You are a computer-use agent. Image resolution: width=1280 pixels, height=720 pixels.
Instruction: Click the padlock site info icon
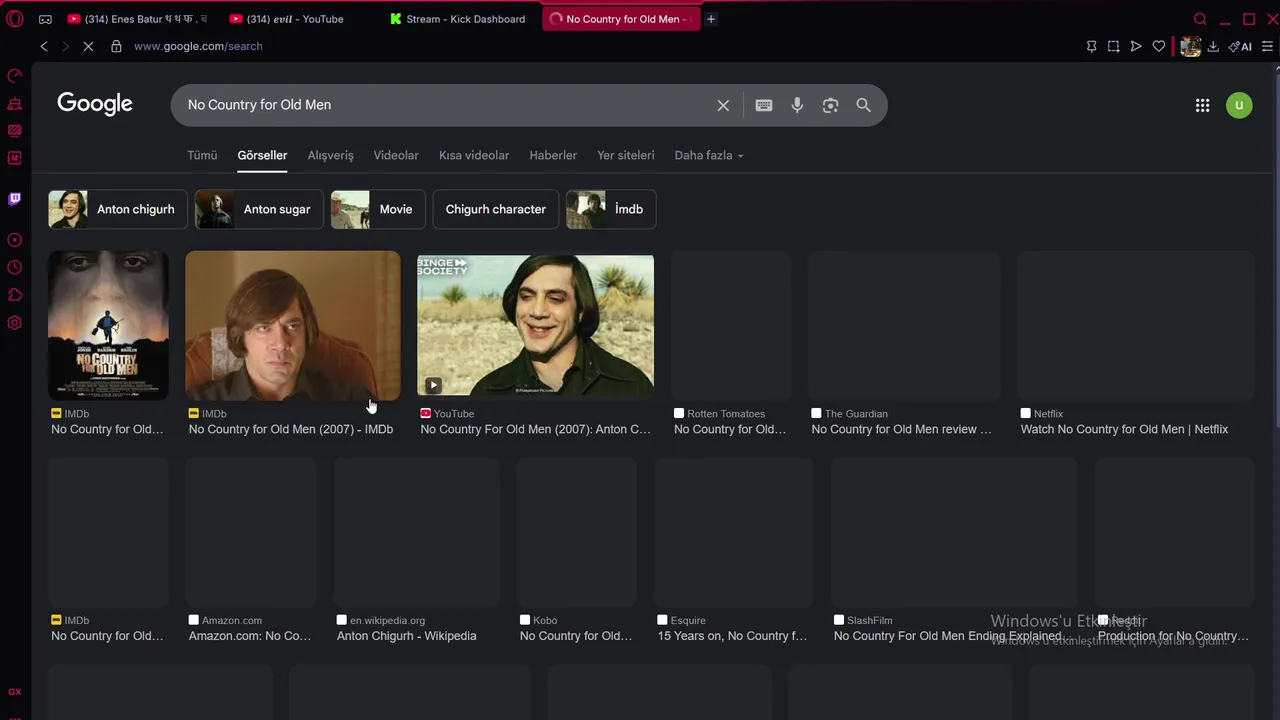tap(116, 46)
